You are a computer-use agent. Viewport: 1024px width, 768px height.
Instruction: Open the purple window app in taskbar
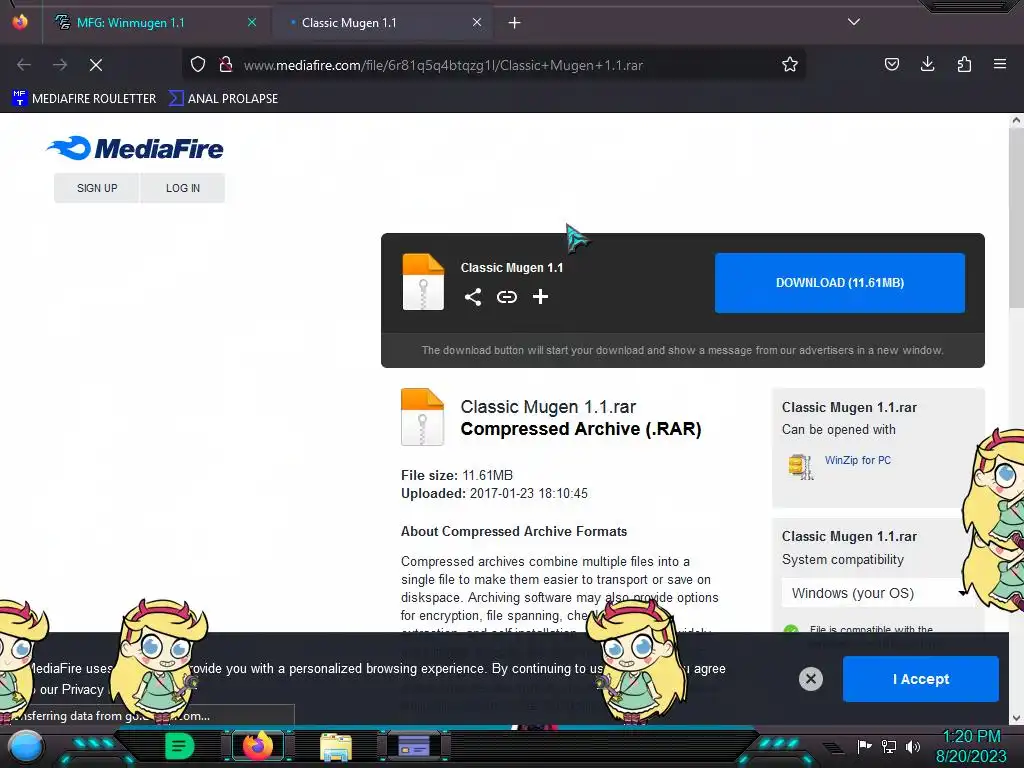tap(414, 746)
